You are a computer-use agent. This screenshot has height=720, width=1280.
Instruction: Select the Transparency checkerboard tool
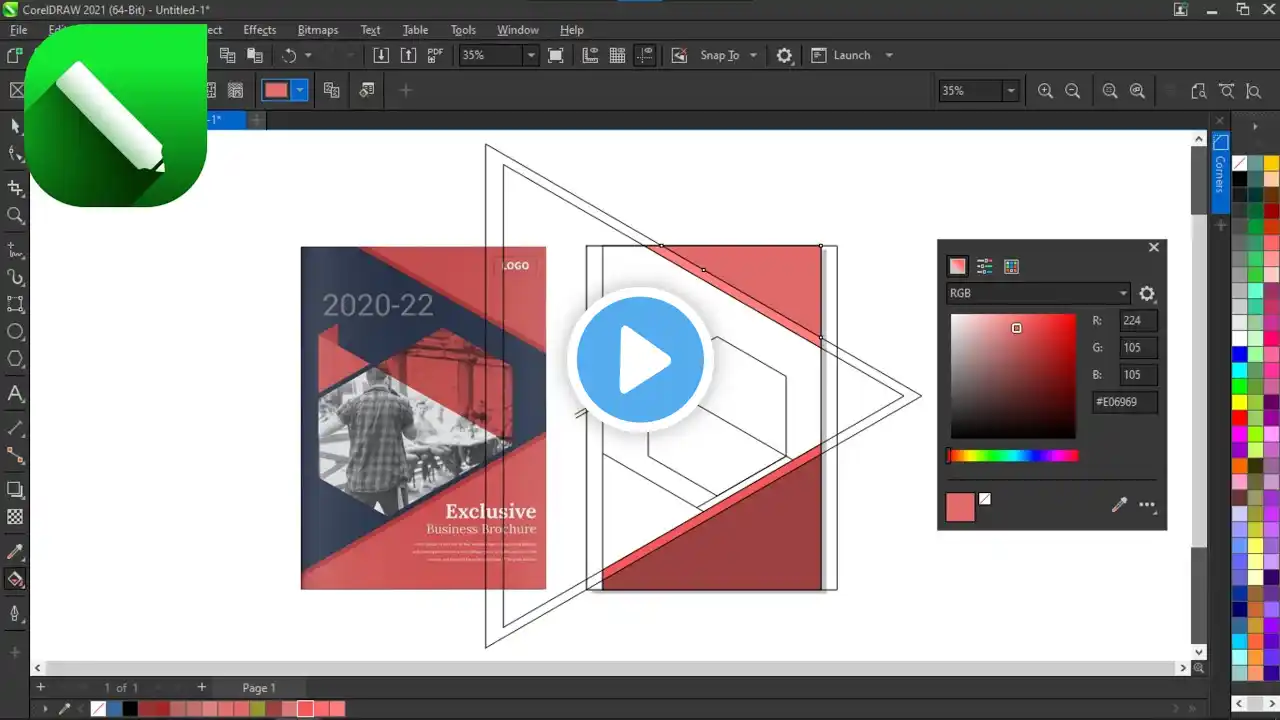pyautogui.click(x=15, y=517)
